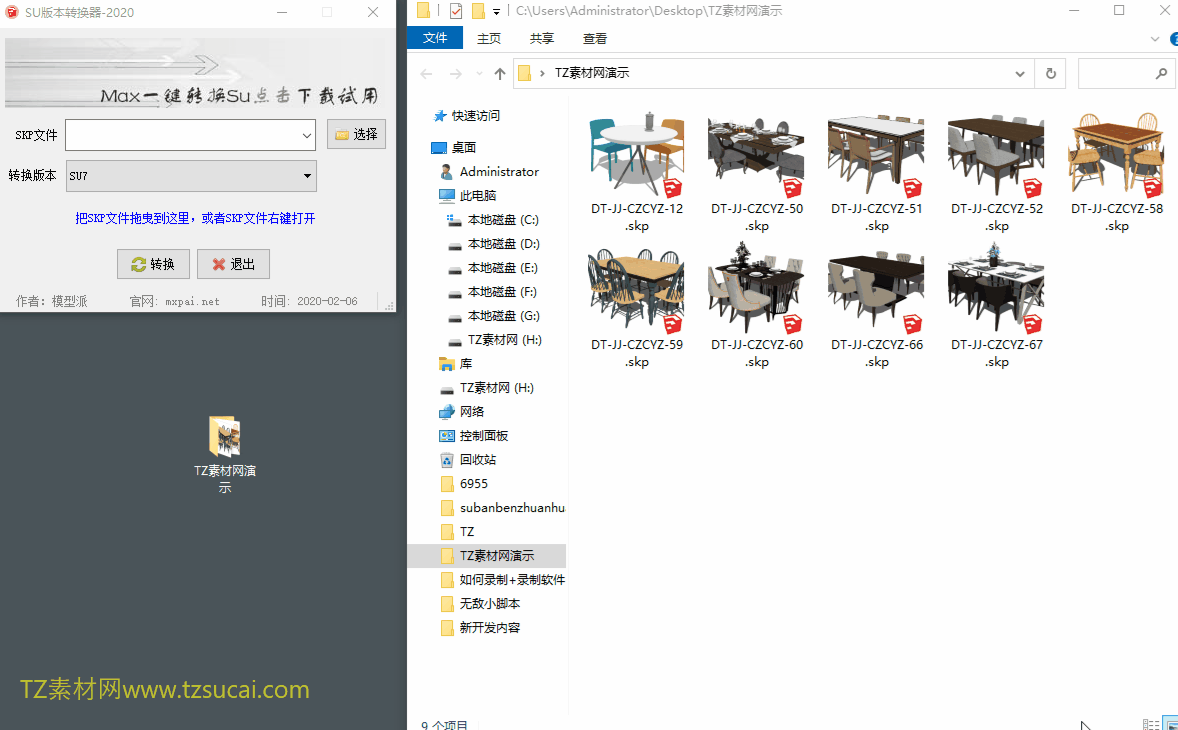Click the Up one level arrow

[x=500, y=74]
